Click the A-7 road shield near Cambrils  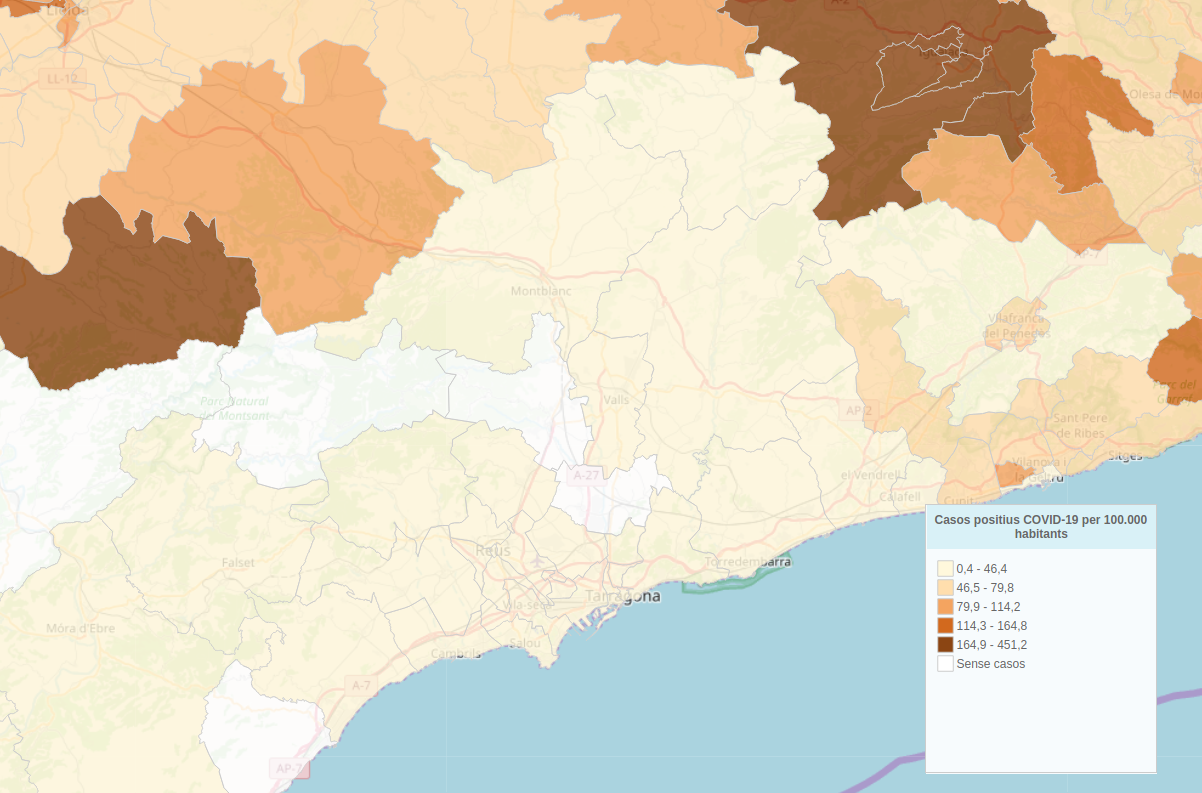click(361, 685)
